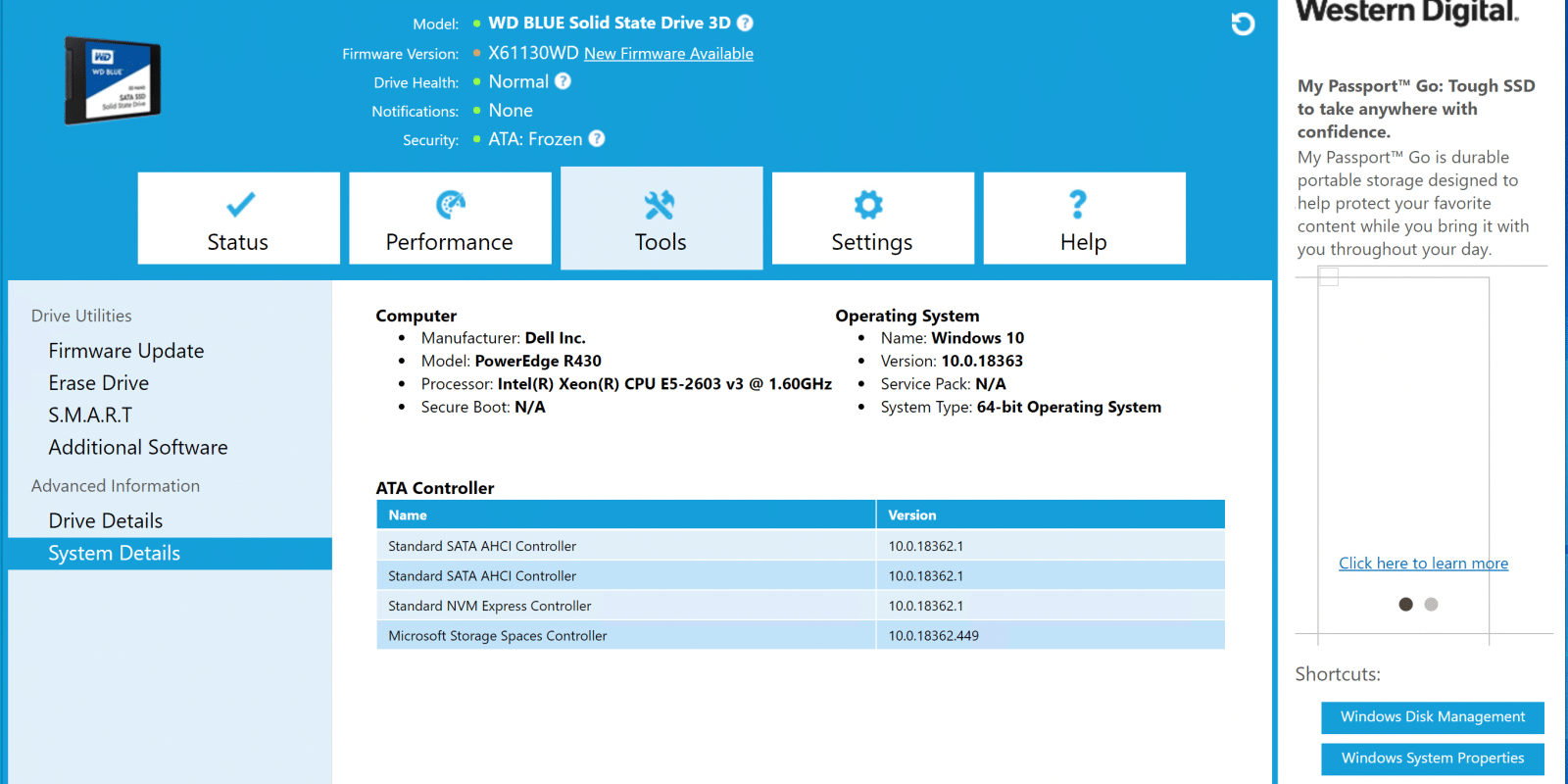
Task: Click the My Passport Go ad heading
Action: 1416,109
